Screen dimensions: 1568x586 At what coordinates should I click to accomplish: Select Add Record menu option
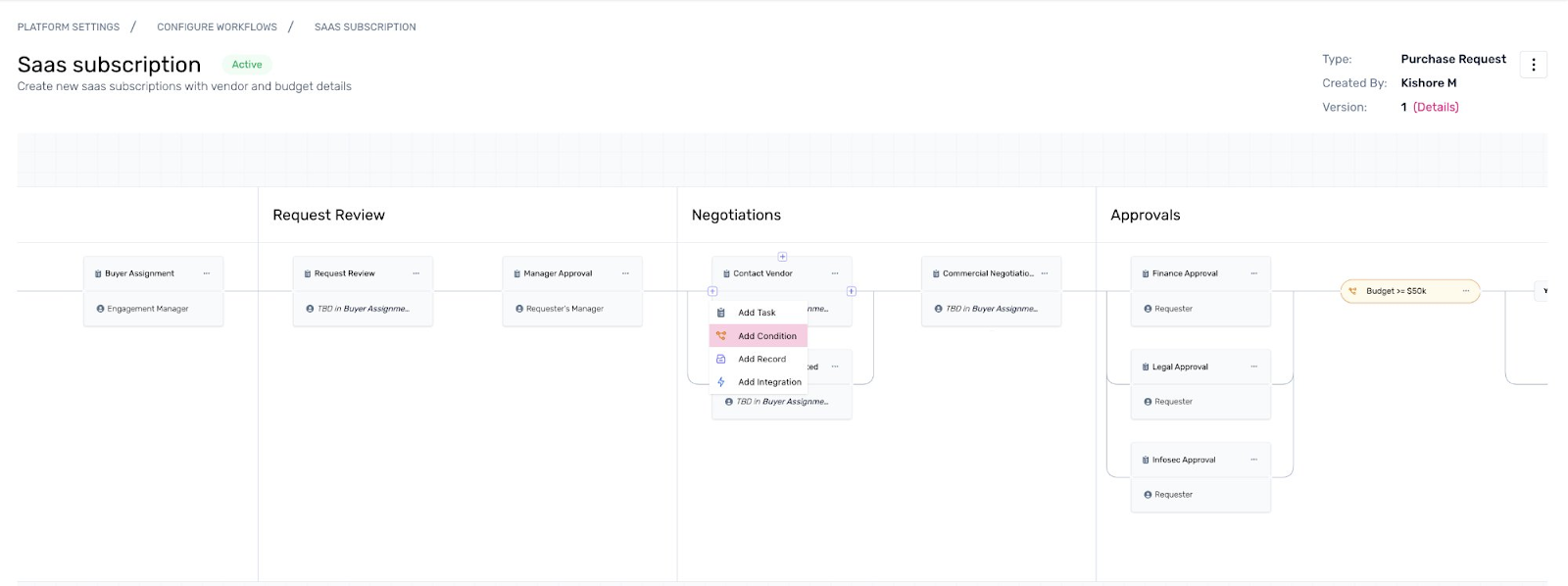(761, 360)
